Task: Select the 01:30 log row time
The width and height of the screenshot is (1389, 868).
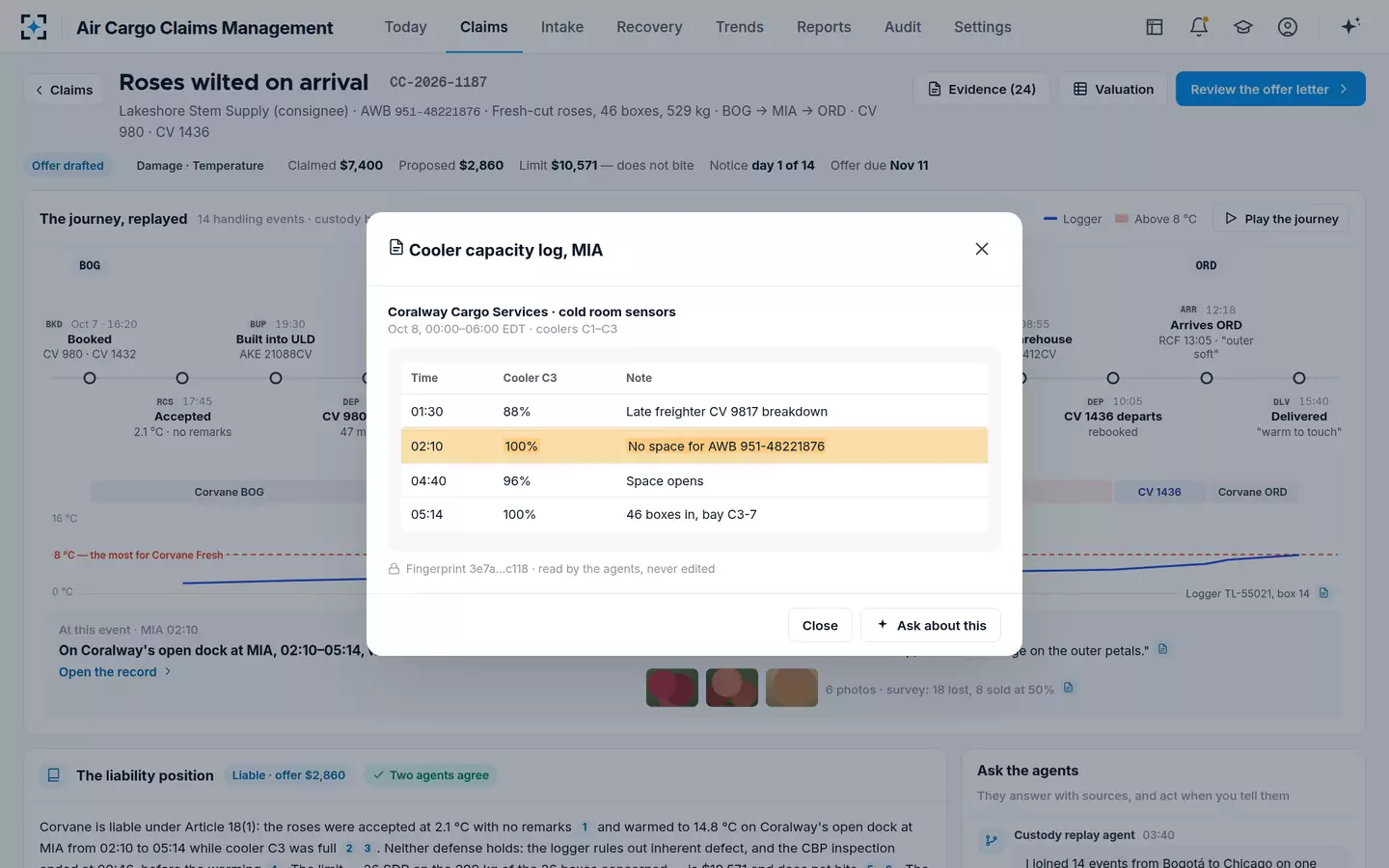Action: [427, 412]
